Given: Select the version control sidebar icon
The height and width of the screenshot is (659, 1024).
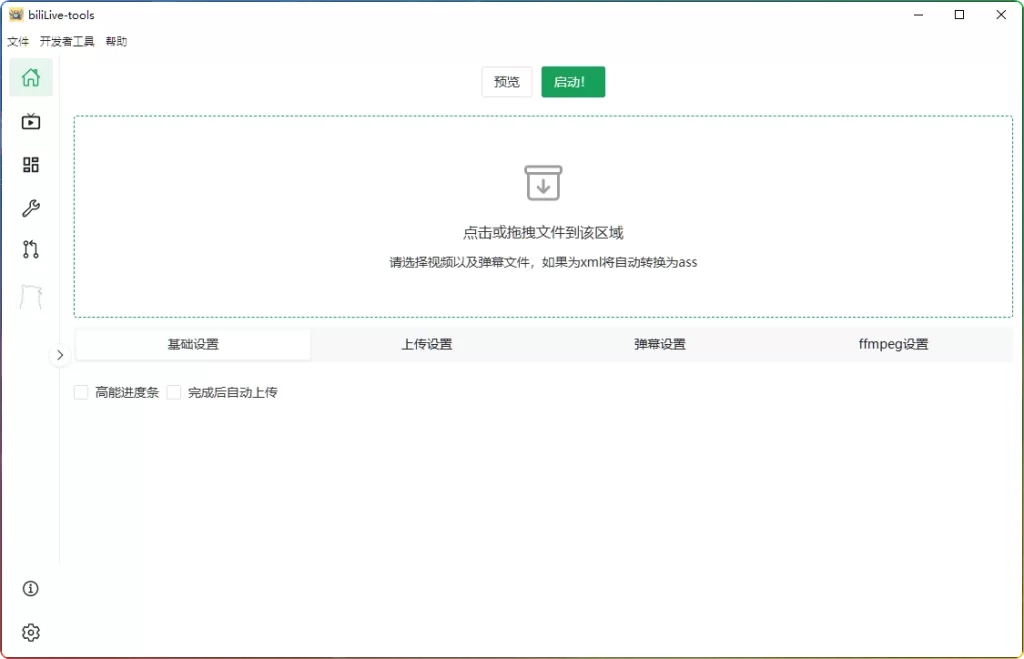Looking at the screenshot, I should point(30,249).
